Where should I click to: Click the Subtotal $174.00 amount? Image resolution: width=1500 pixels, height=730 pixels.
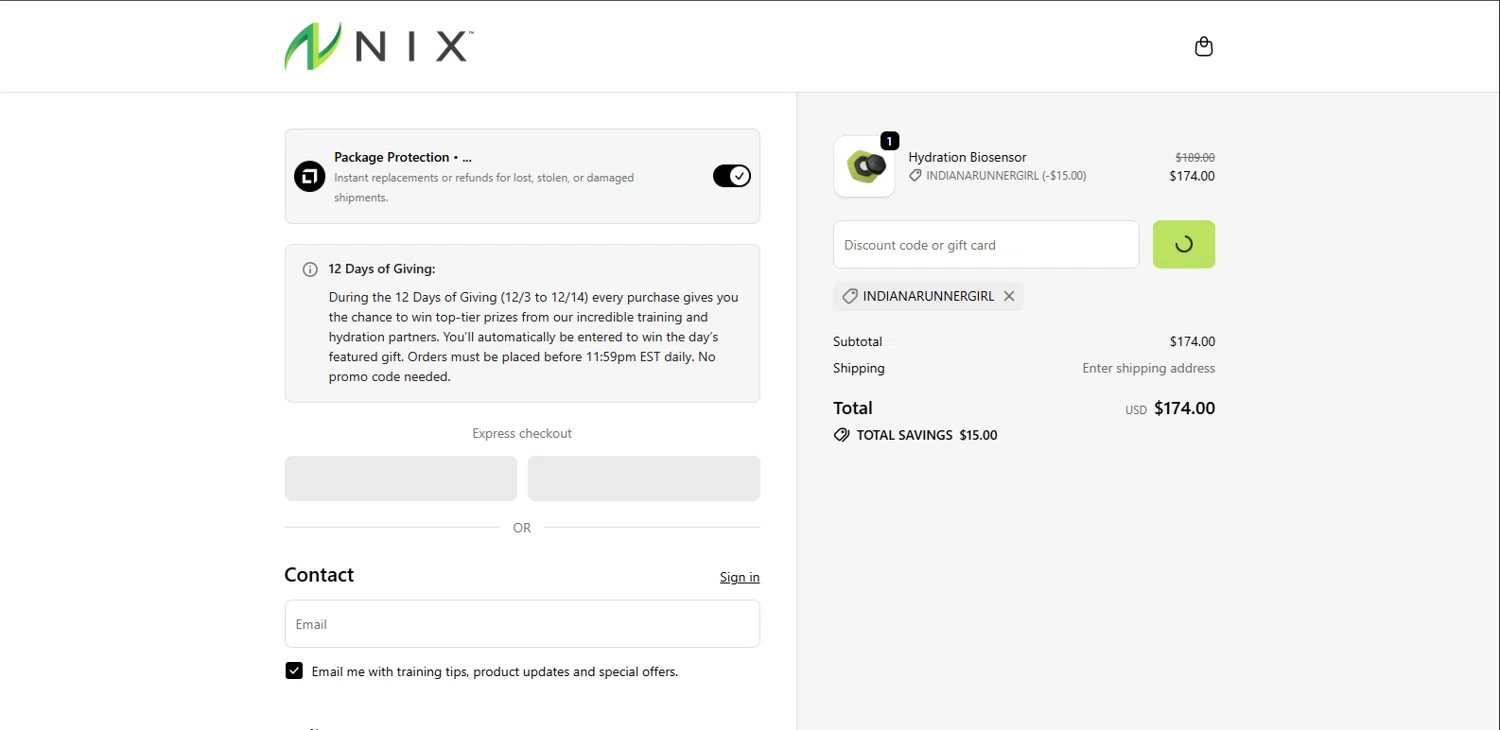pyautogui.click(x=1192, y=341)
